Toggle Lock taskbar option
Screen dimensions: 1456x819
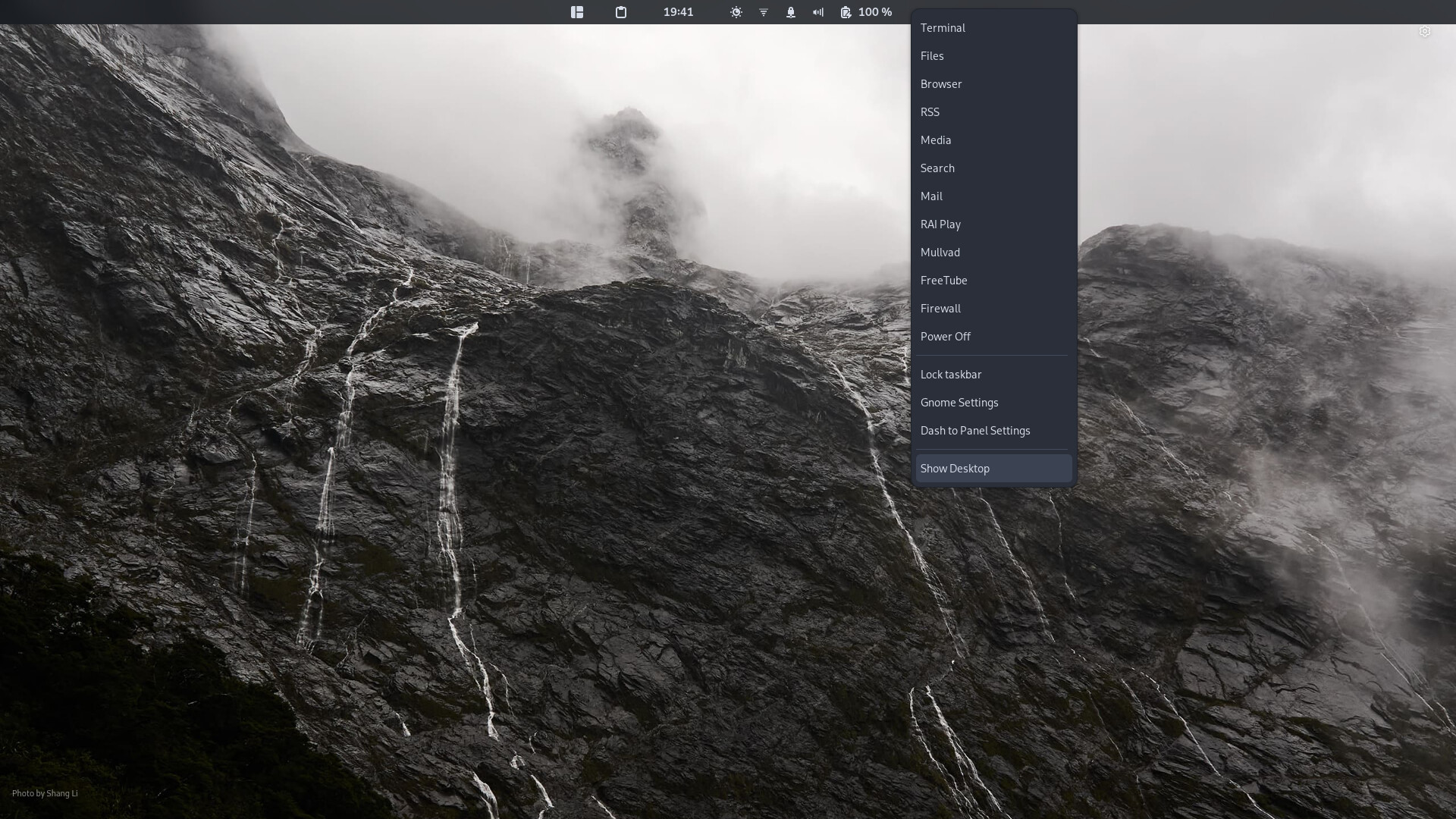point(951,375)
